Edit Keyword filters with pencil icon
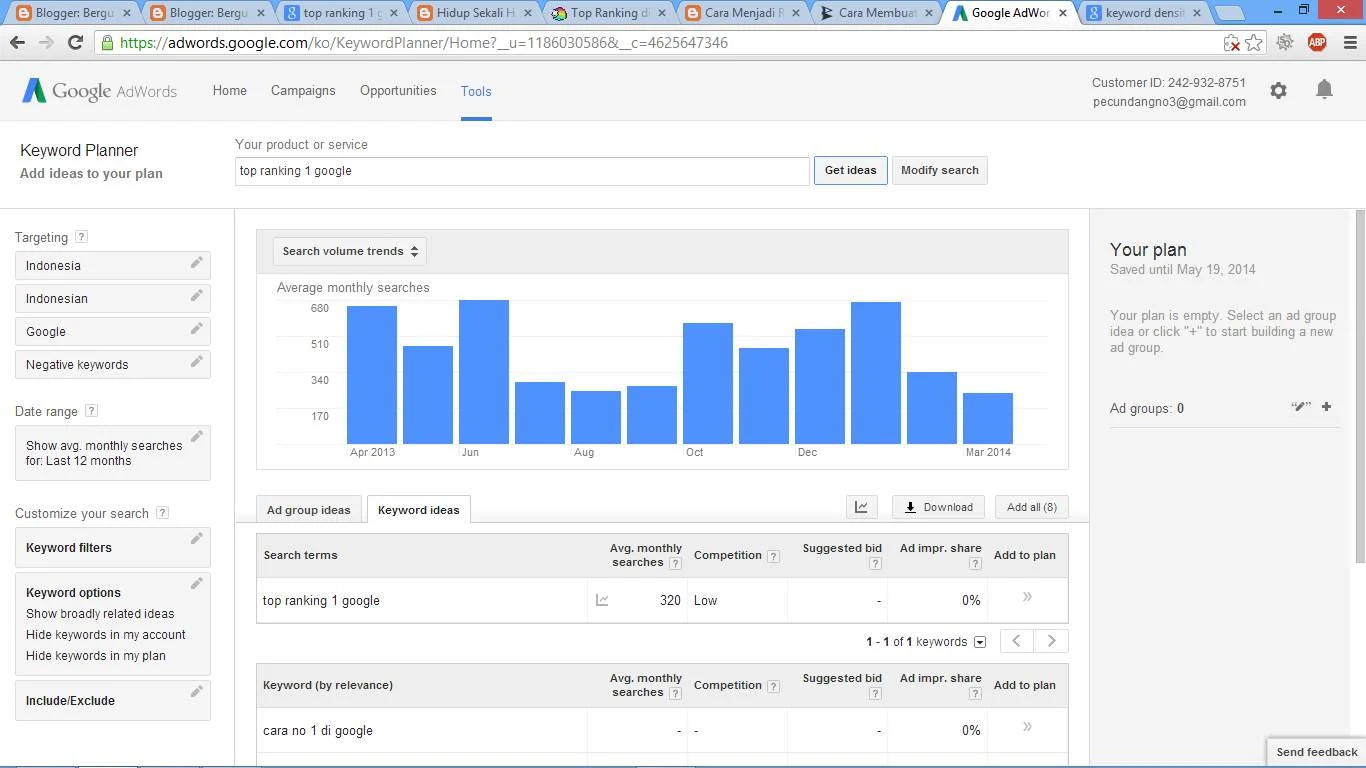This screenshot has width=1366, height=768. (197, 539)
